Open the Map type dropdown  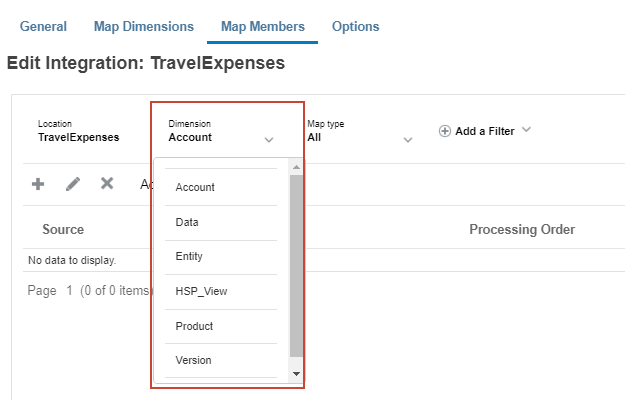[x=407, y=140]
